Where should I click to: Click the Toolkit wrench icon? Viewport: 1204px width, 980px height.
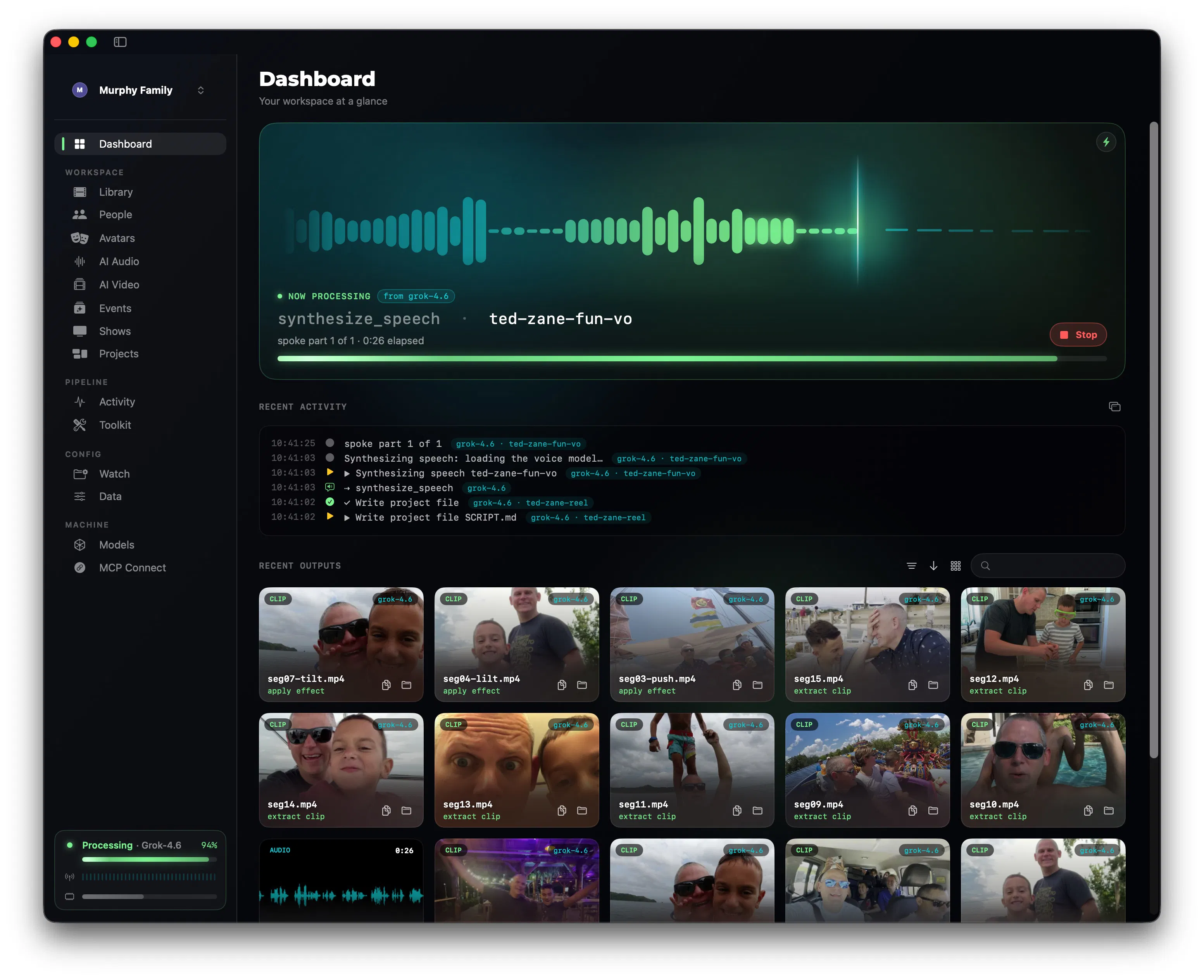click(x=79, y=425)
